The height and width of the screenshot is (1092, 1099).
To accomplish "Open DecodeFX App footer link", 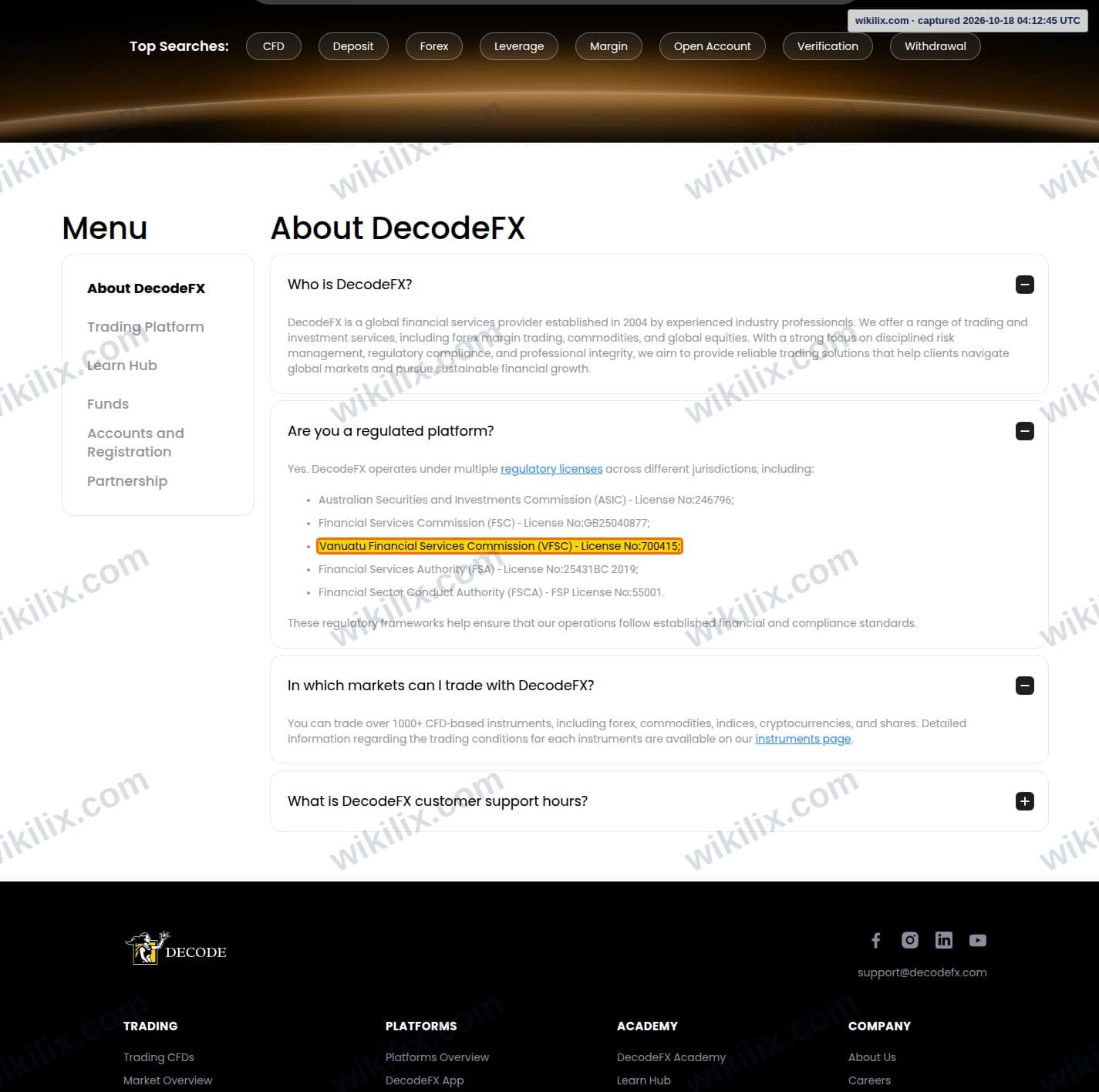I will tap(425, 1080).
